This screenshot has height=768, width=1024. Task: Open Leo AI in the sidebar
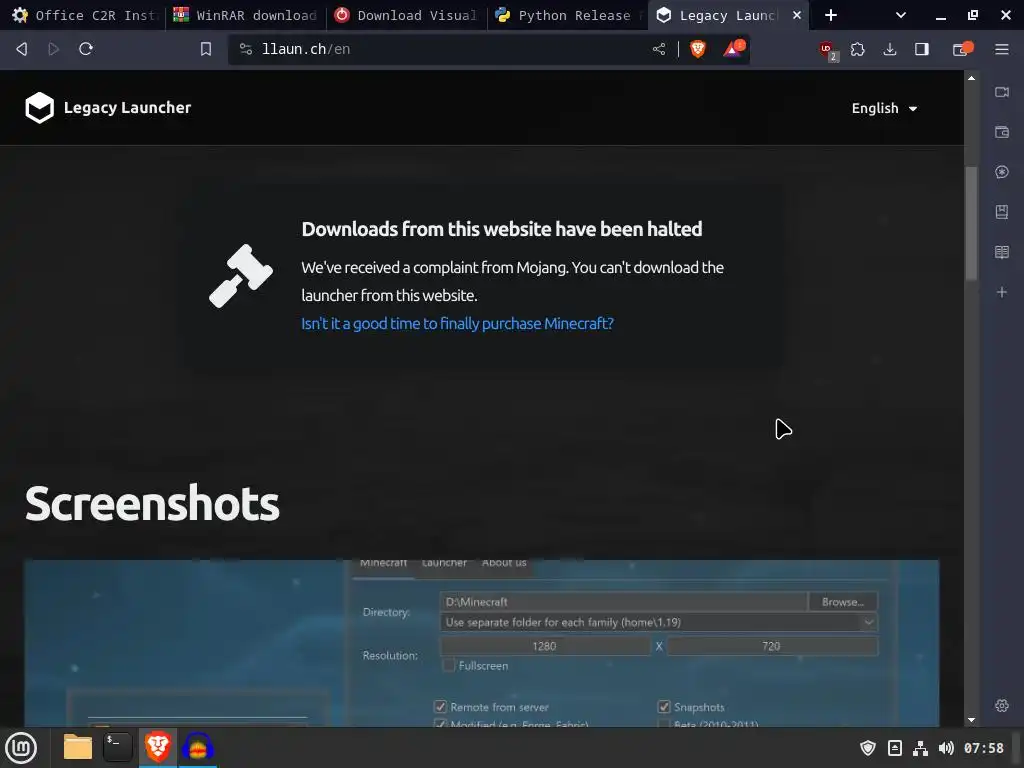coord(1002,172)
